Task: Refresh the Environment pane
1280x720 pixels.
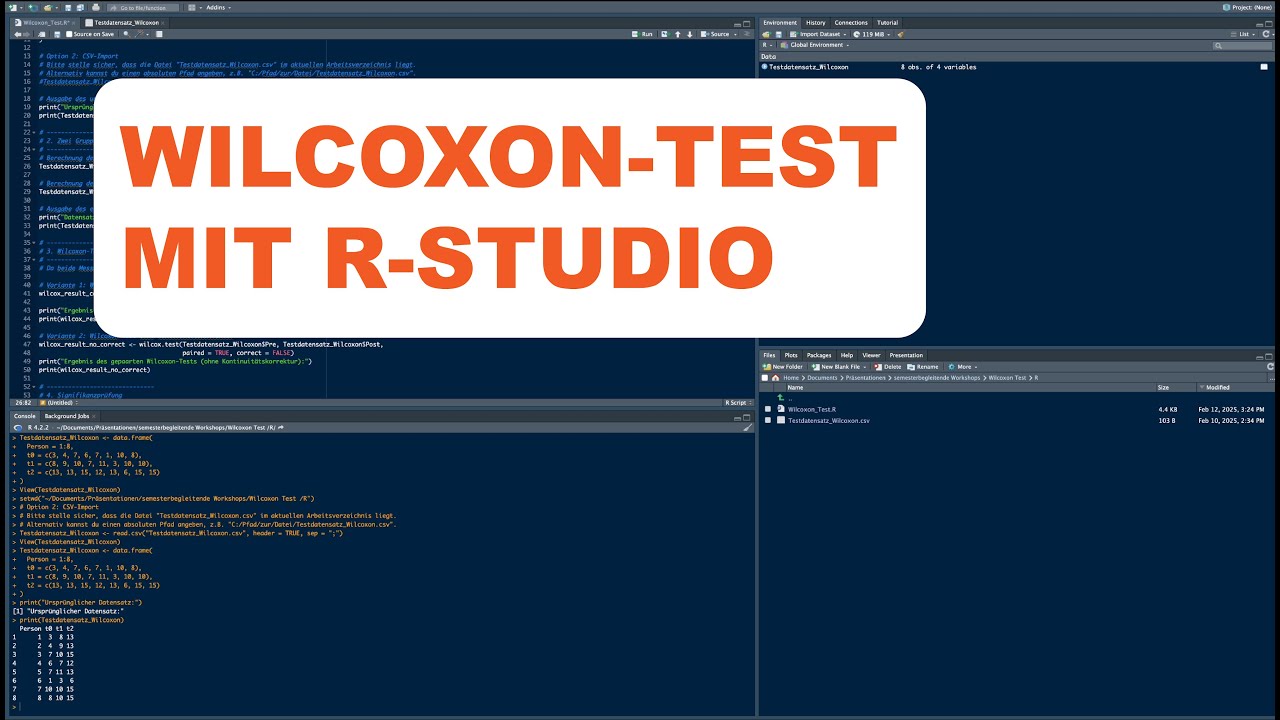Action: (1268, 34)
